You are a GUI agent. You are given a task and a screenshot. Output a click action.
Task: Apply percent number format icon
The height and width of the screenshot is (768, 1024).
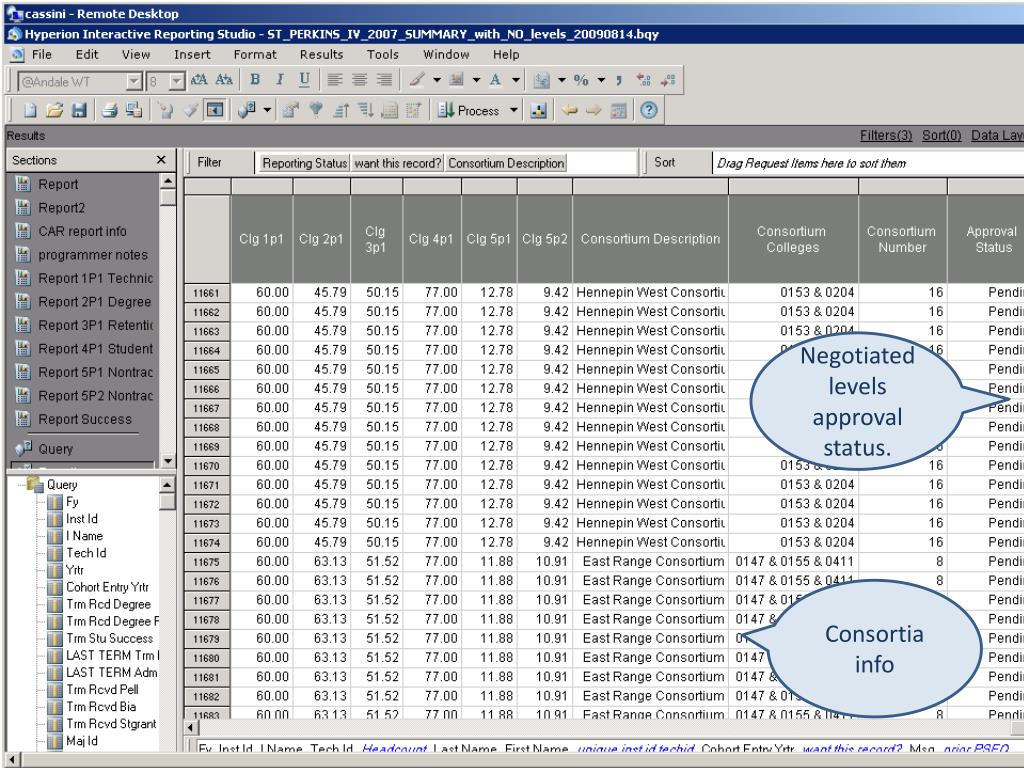click(580, 79)
